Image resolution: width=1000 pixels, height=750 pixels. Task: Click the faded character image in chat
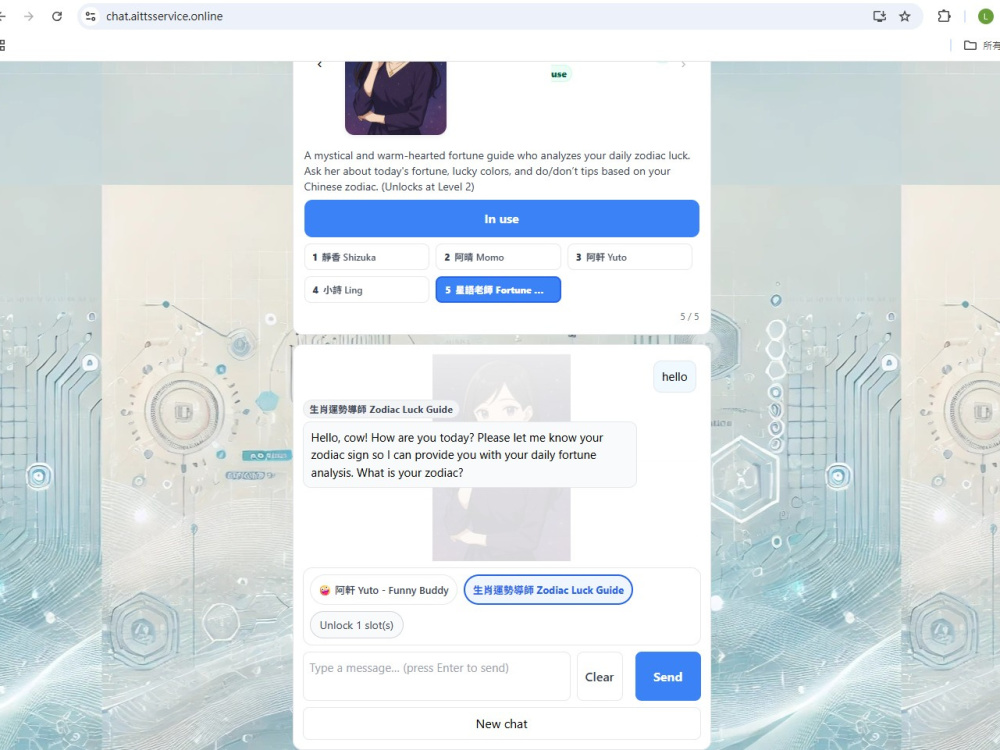pos(501,457)
